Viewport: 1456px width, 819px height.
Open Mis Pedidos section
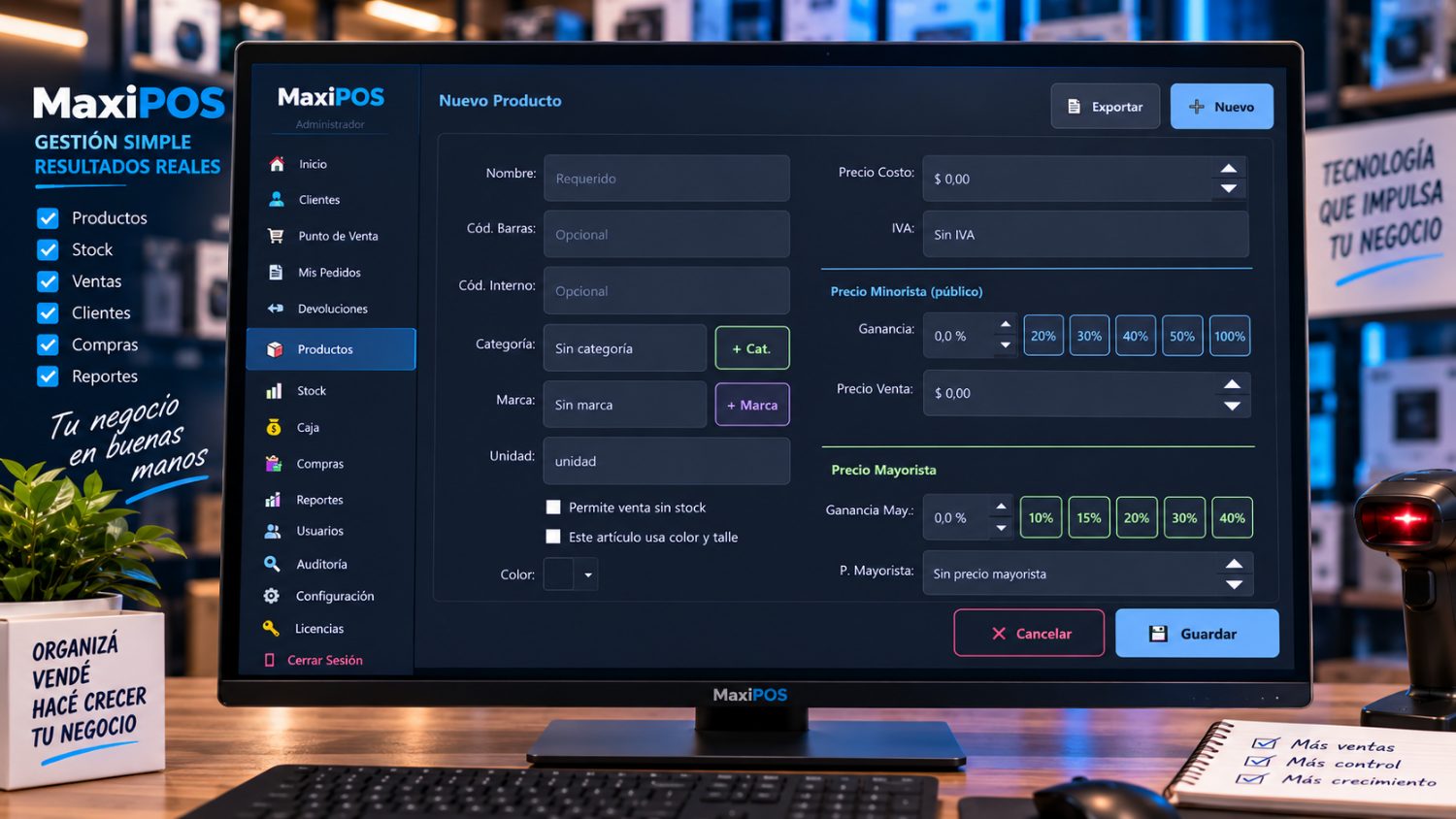(330, 273)
